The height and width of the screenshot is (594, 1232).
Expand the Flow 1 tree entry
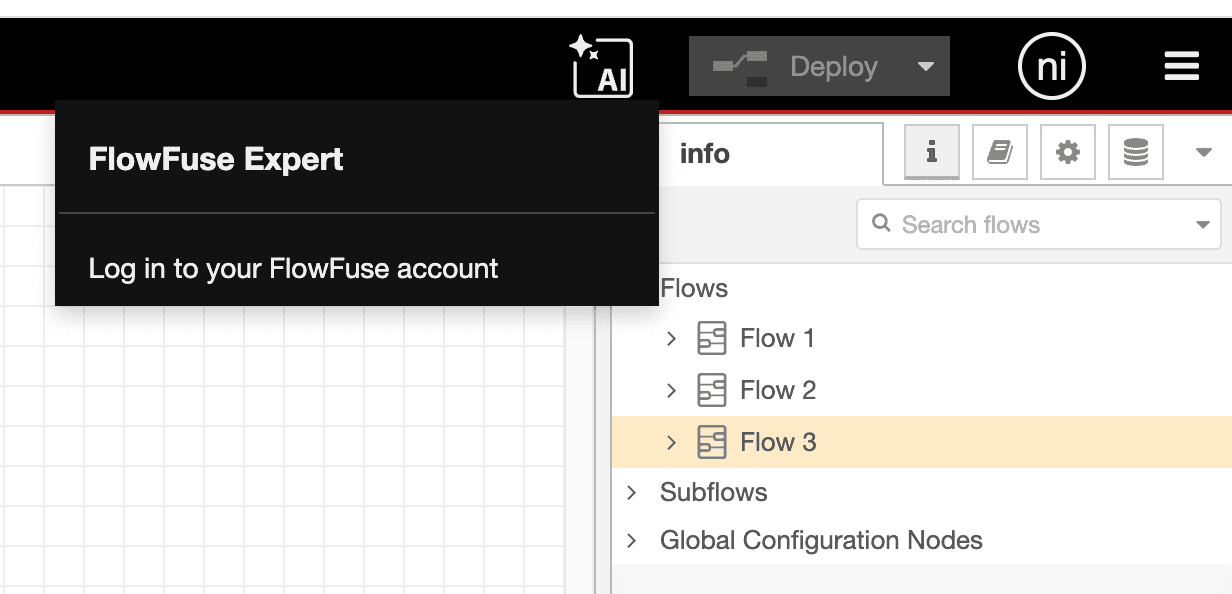click(671, 338)
